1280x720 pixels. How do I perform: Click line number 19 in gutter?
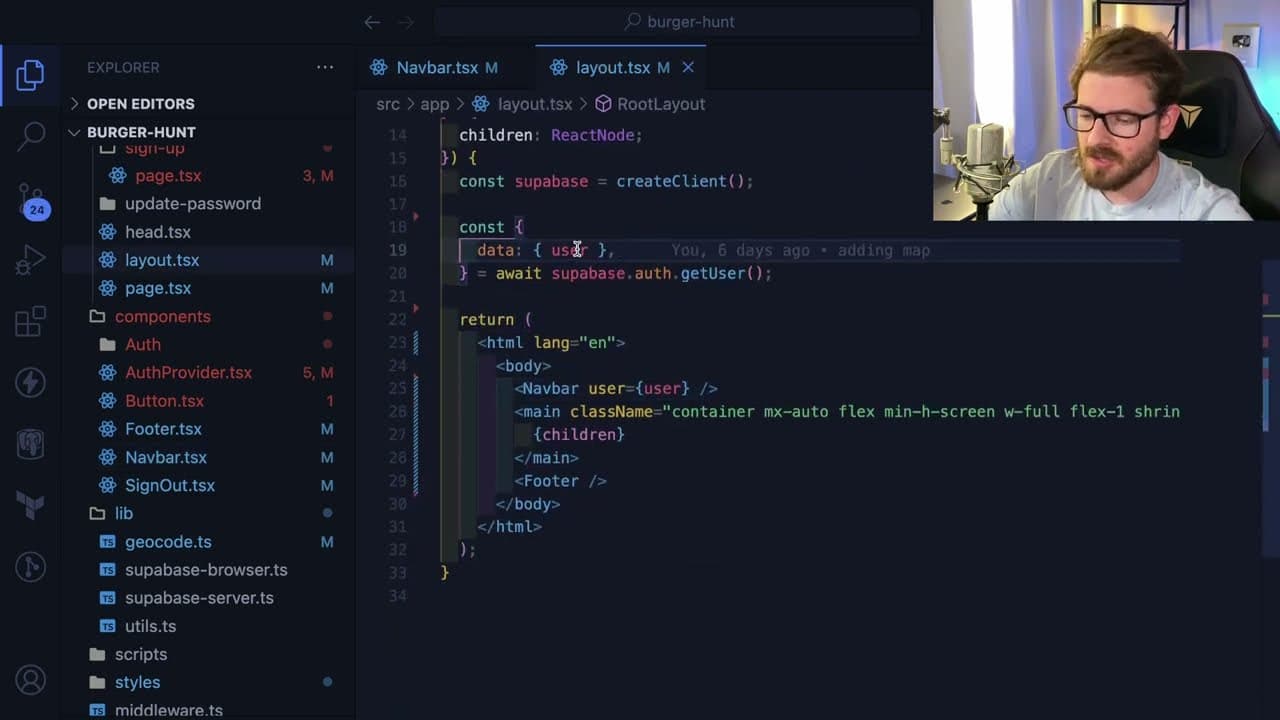coord(397,250)
